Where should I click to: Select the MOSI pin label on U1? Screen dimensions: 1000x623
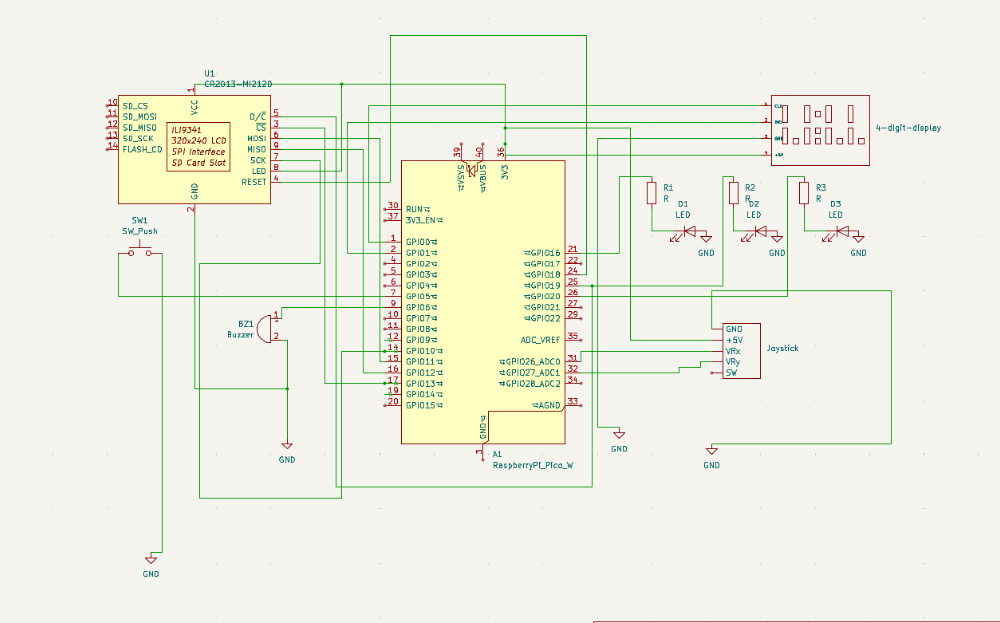coord(256,138)
